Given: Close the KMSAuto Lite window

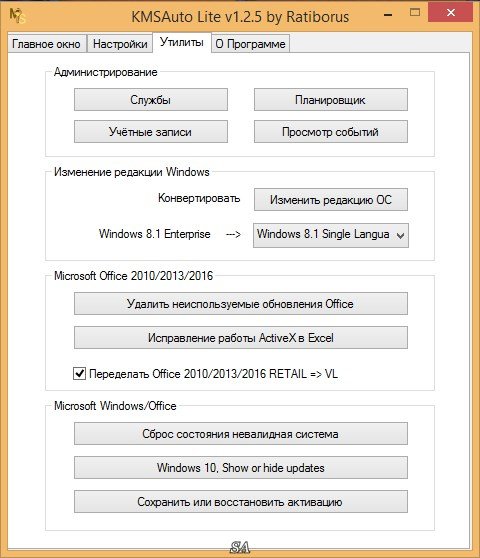Looking at the screenshot, I should (x=450, y=13).
